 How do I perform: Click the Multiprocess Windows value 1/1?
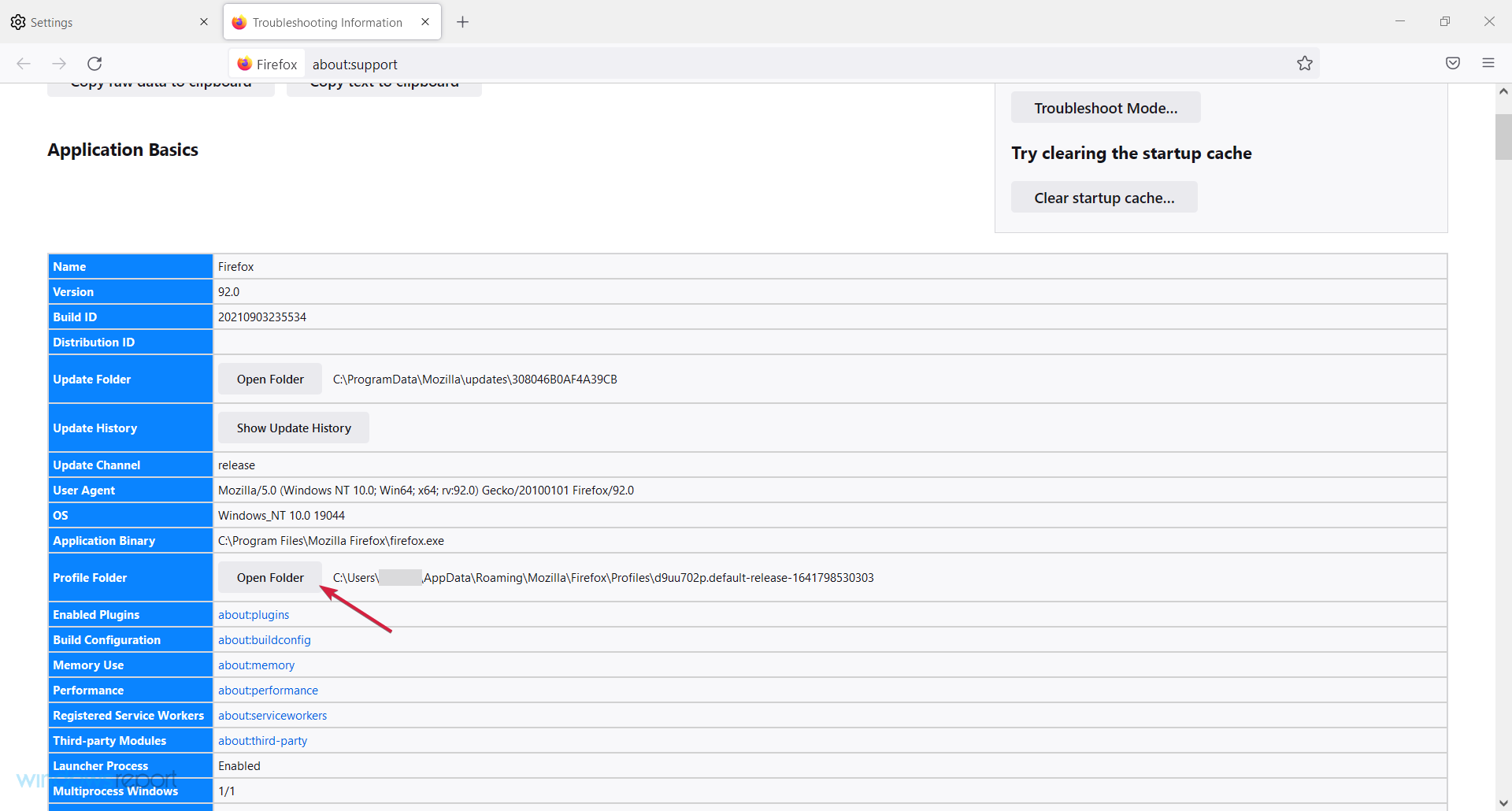point(227,791)
